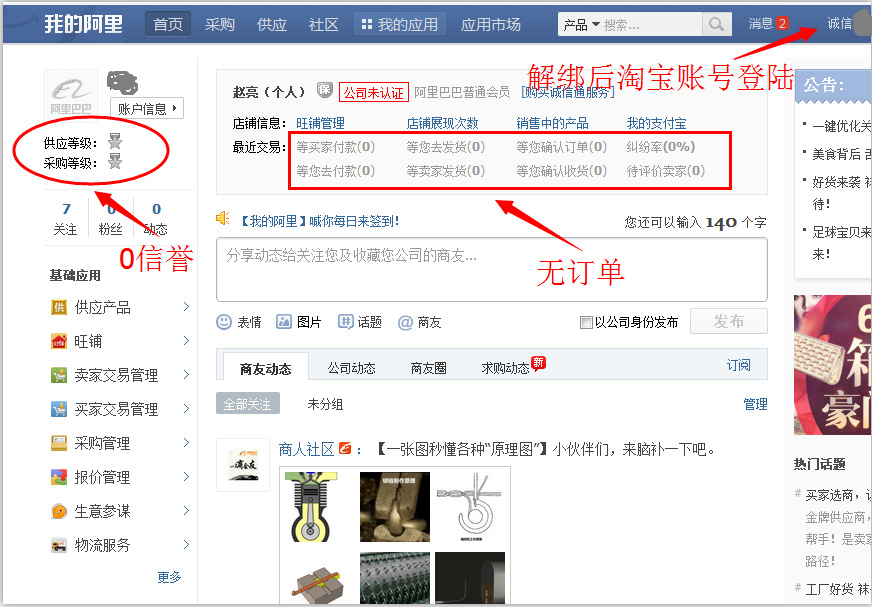Open the 采购管理 icon
The height and width of the screenshot is (607, 872).
click(x=59, y=443)
